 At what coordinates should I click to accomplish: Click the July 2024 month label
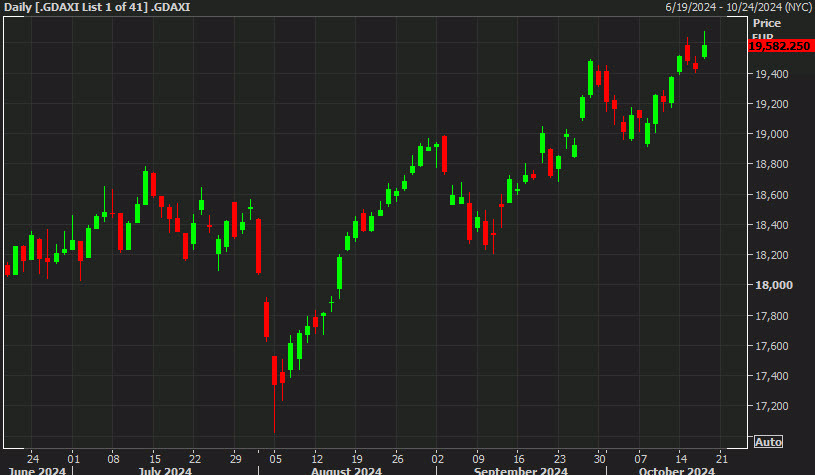pyautogui.click(x=165, y=470)
